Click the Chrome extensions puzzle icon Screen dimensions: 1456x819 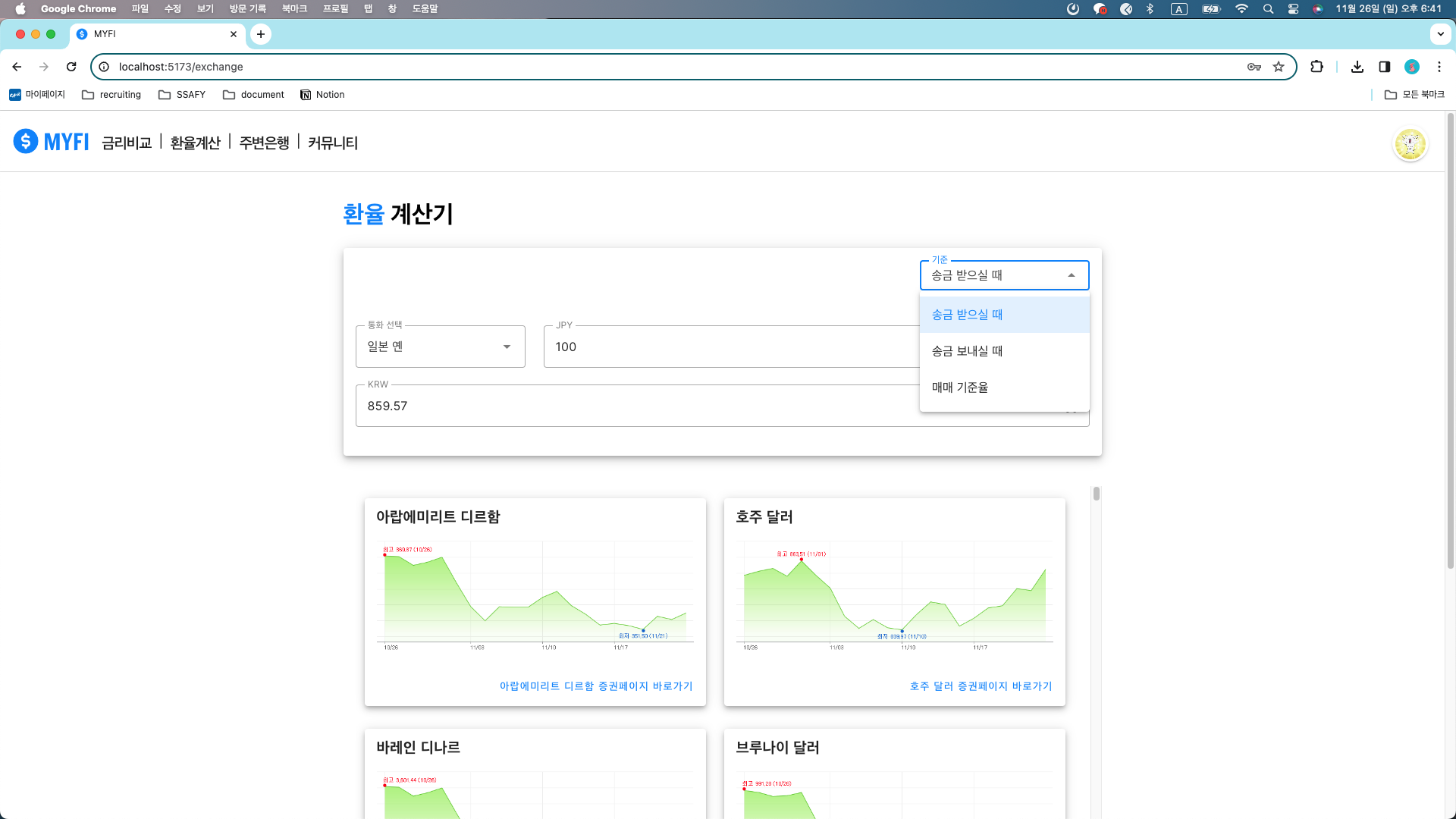click(1316, 66)
